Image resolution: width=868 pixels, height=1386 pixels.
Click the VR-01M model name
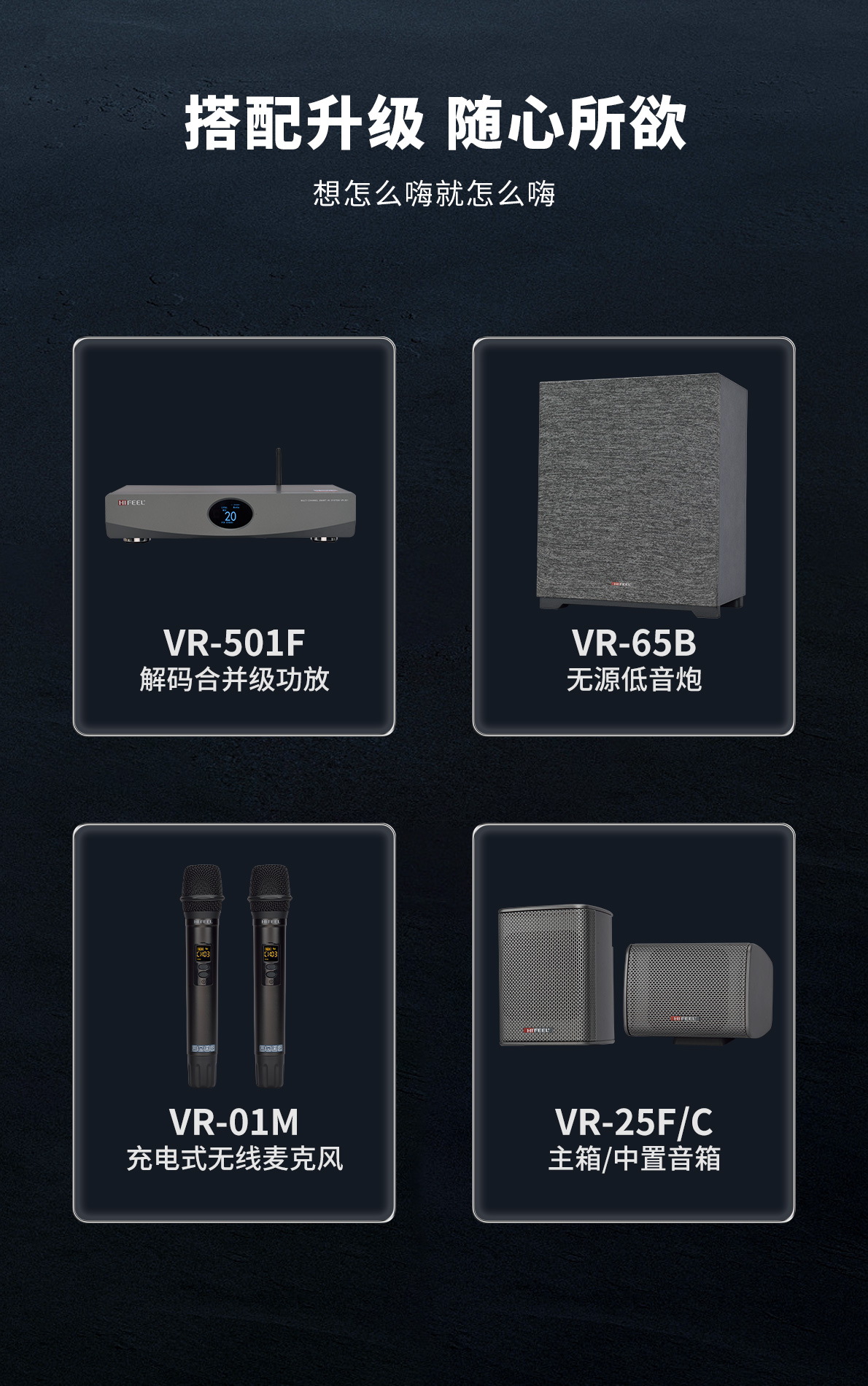click(234, 1122)
